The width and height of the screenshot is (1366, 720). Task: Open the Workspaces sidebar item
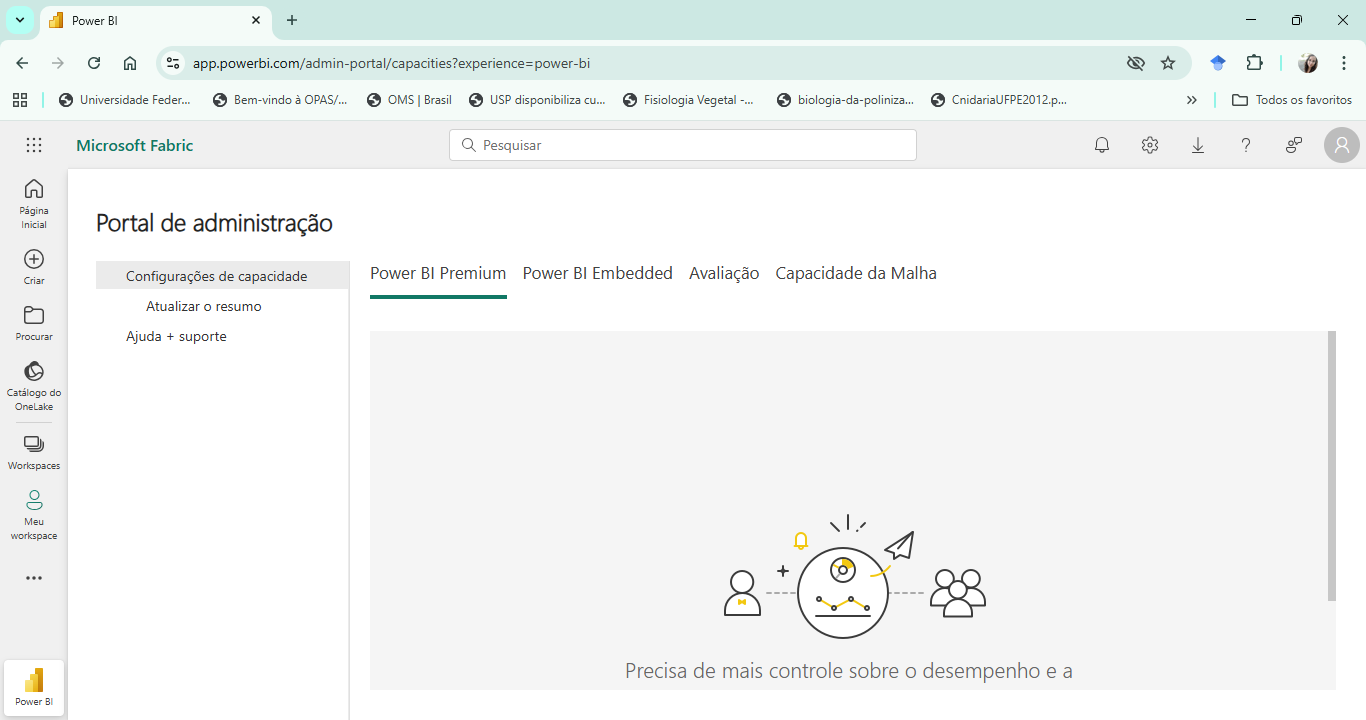(34, 452)
